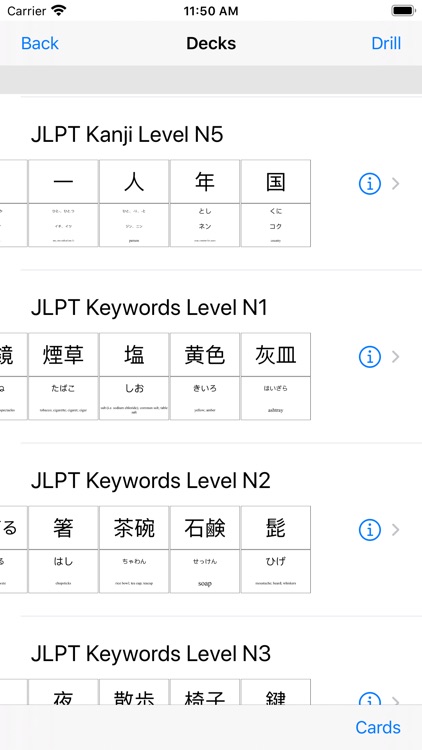
Task: Tap the 髭 (ひげ) card thumbnail
Action: [276, 550]
